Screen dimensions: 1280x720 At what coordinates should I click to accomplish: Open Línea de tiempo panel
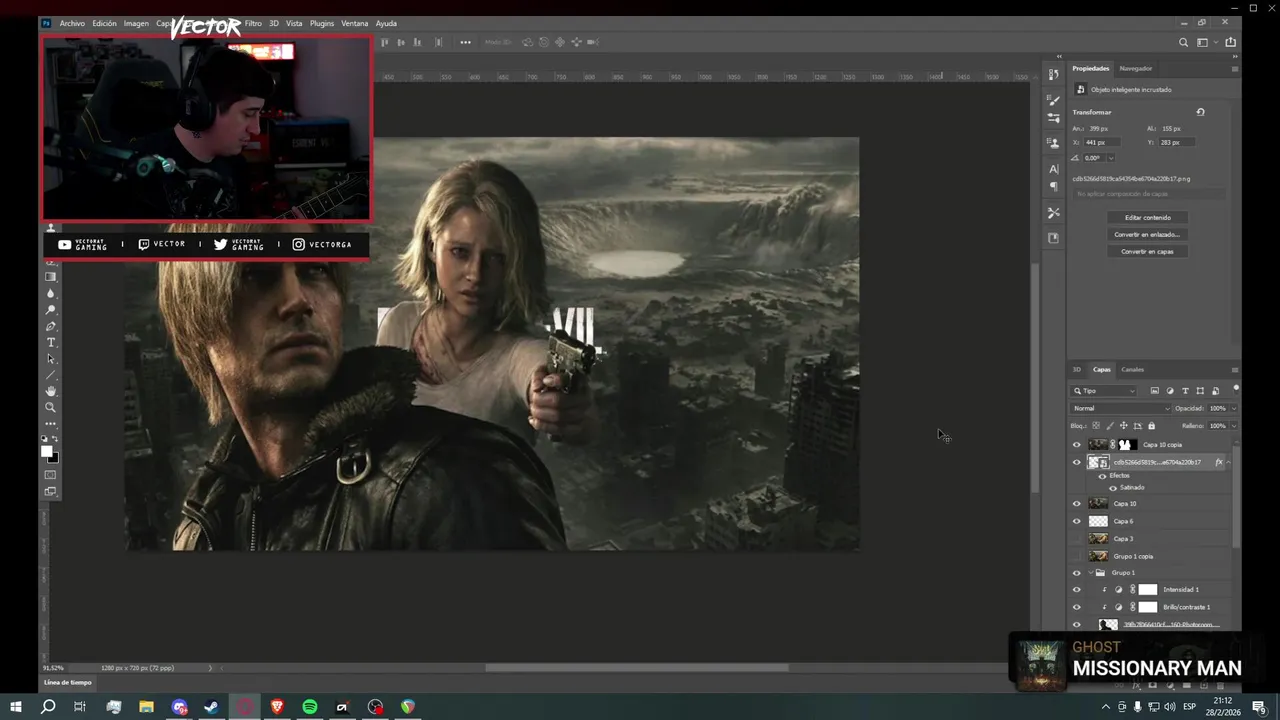(67, 683)
